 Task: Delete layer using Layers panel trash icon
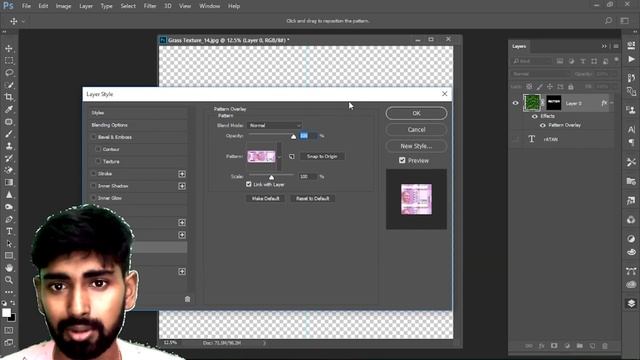point(605,346)
